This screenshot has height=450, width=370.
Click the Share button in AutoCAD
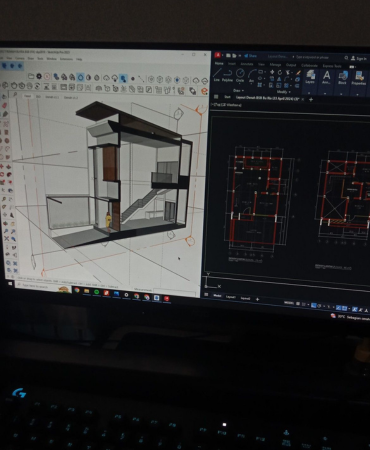pos(250,56)
